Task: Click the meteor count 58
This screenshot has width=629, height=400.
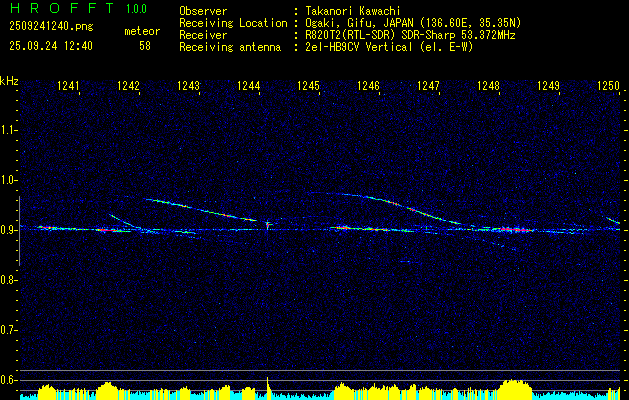Action: (145, 46)
